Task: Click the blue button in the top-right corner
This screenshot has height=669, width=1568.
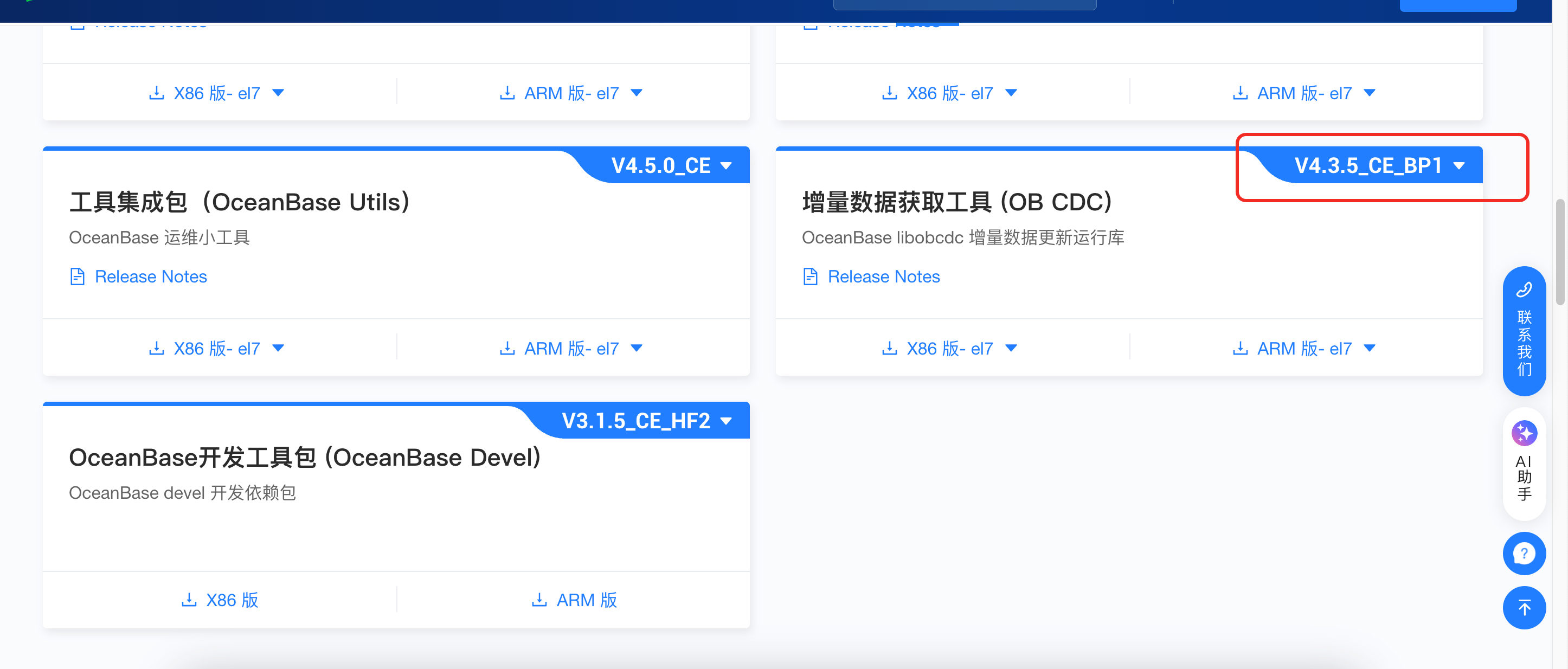Action: (1458, 5)
